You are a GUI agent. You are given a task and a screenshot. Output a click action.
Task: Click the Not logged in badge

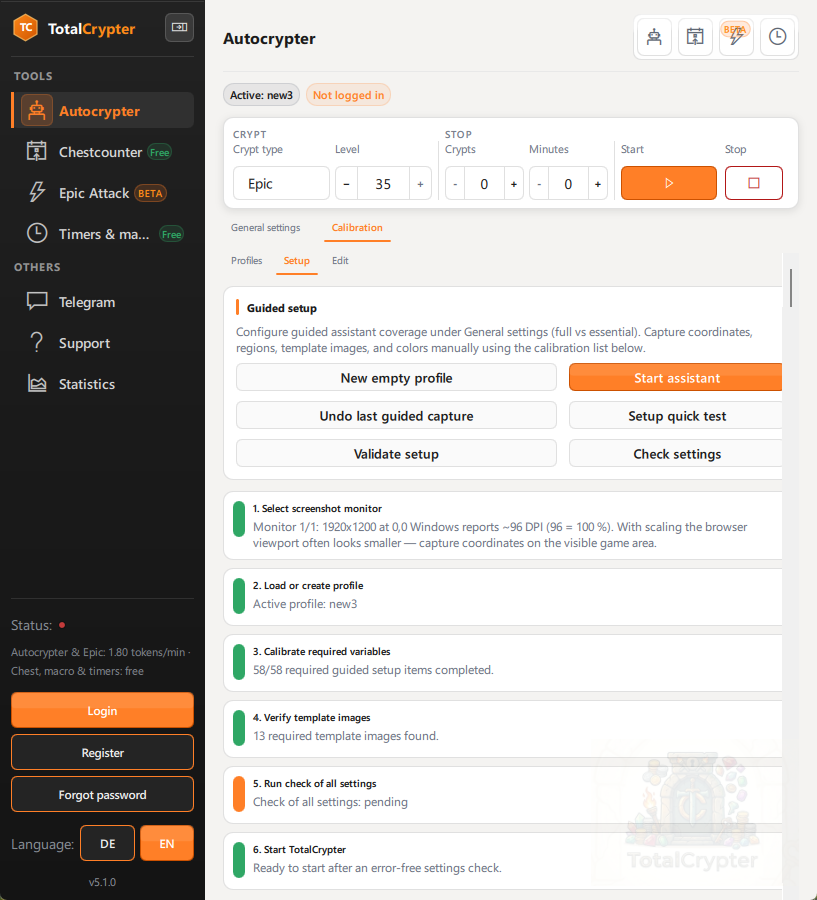349,95
